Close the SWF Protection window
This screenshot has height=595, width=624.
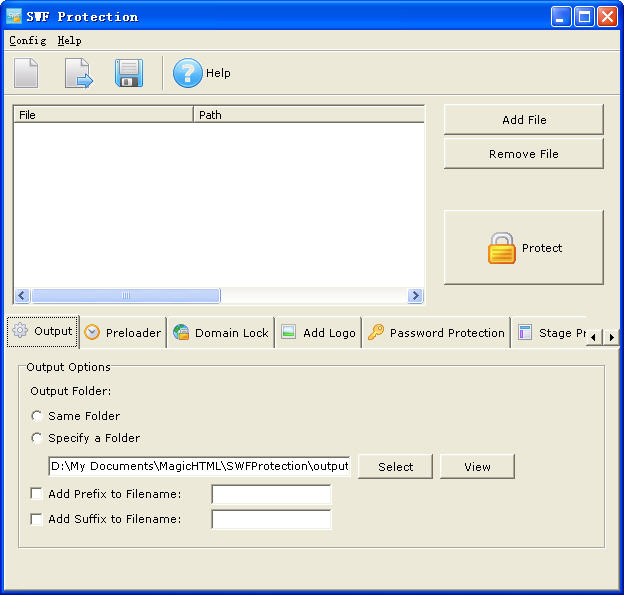click(x=607, y=17)
